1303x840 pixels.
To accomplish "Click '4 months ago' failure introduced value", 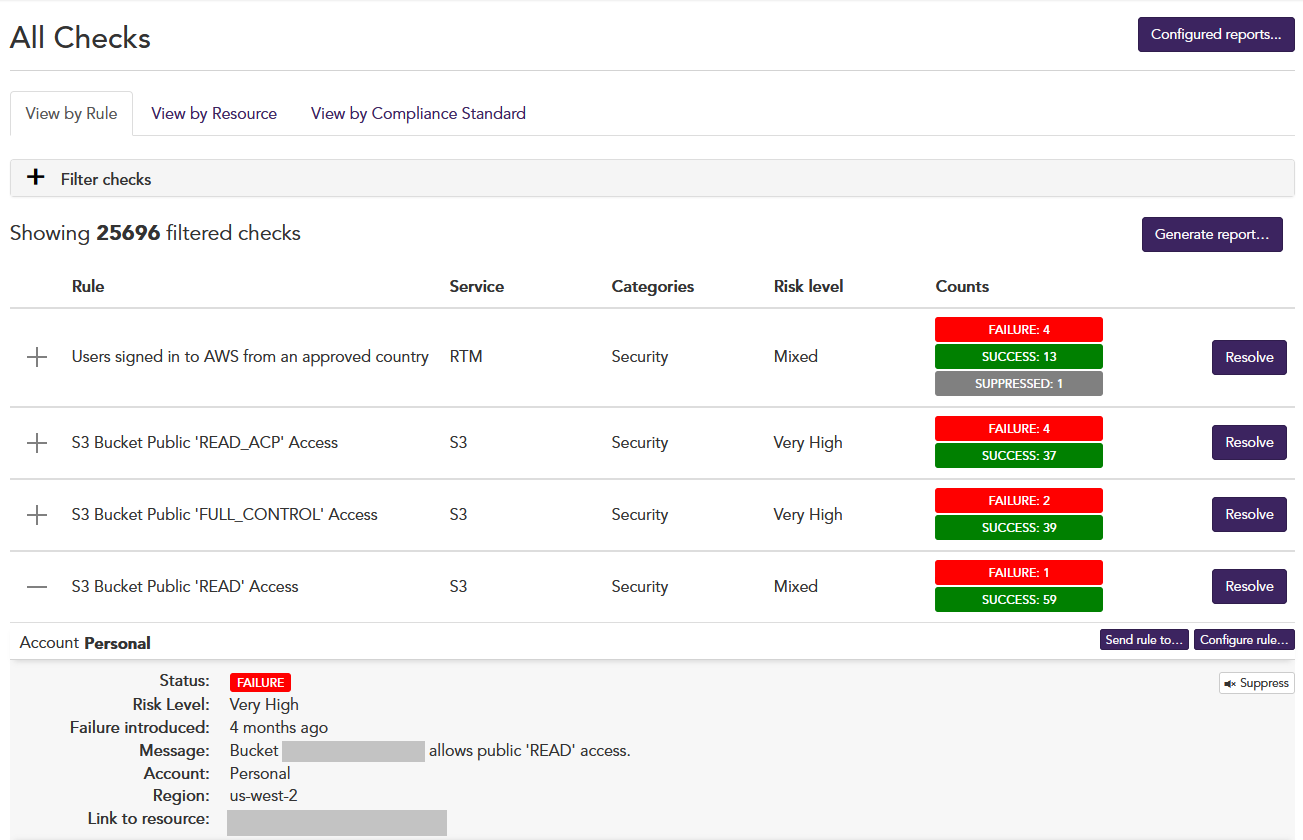I will coord(279,727).
